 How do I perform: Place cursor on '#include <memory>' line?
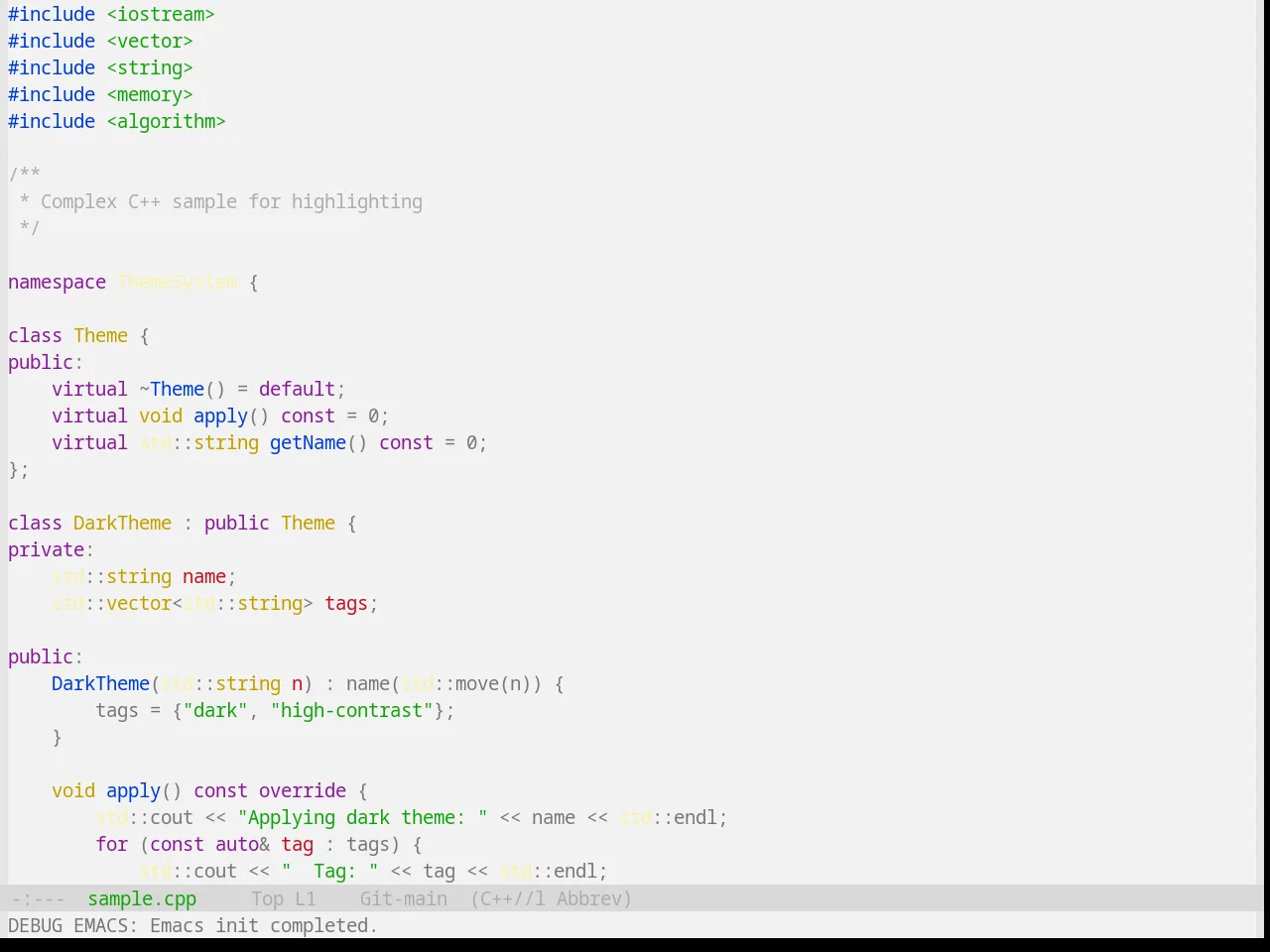pyautogui.click(x=100, y=94)
